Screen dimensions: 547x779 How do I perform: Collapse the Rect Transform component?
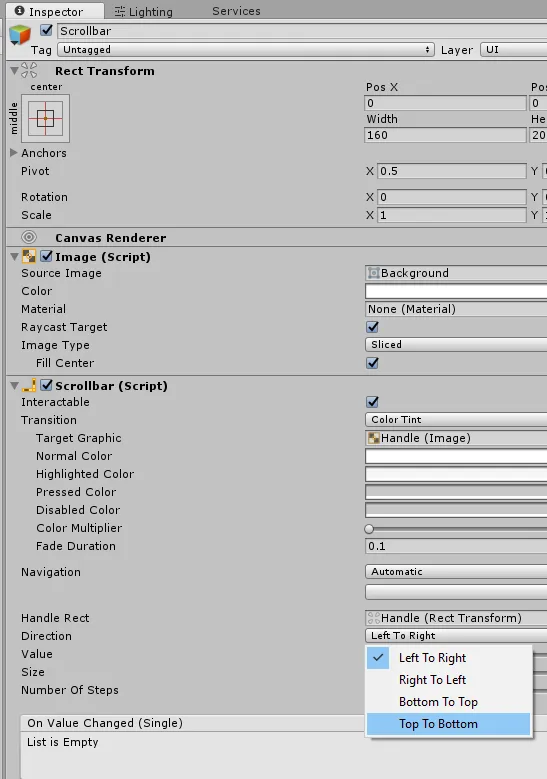[14, 71]
